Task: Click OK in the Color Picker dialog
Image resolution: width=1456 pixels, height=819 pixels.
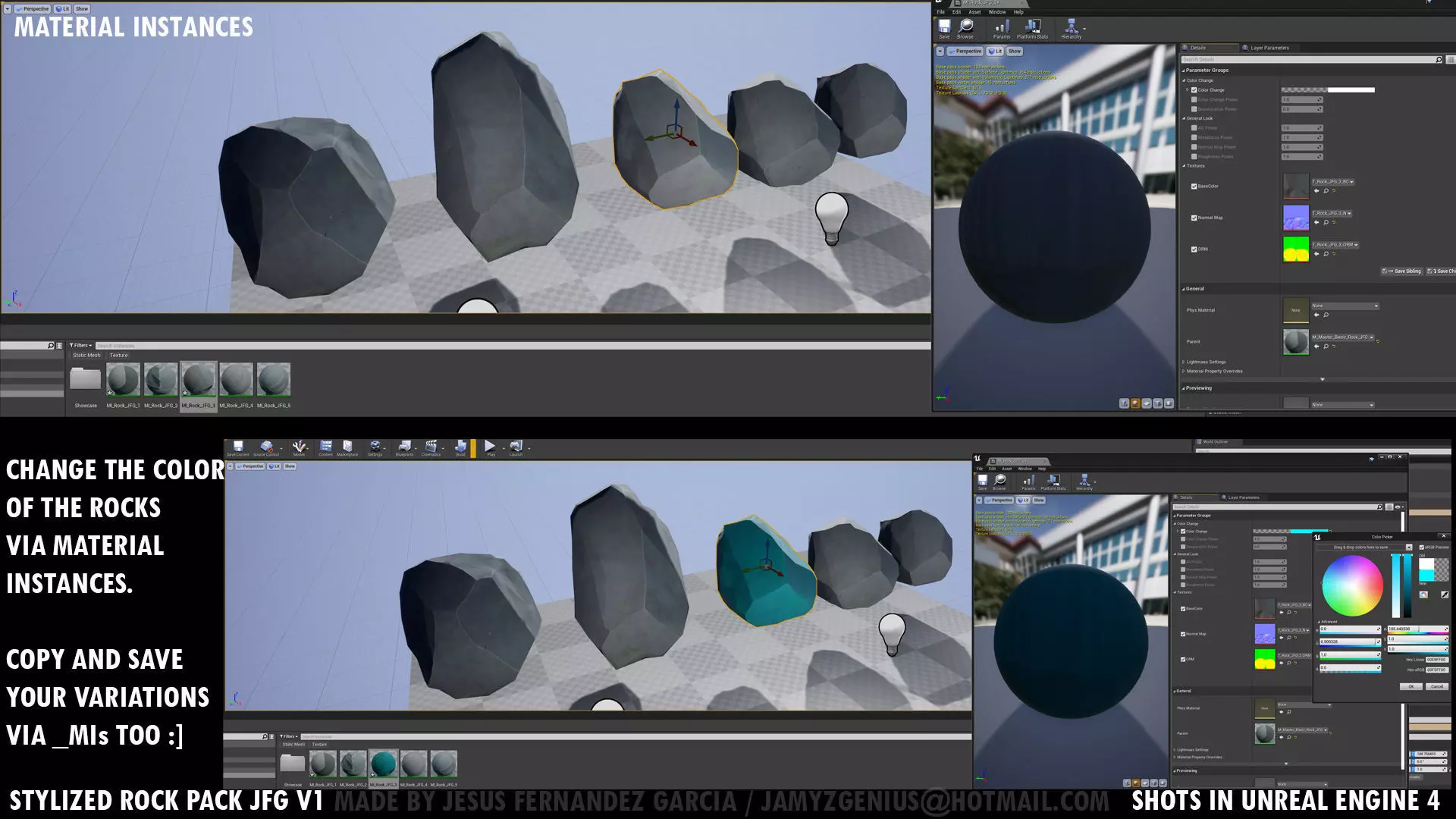Action: [x=1410, y=686]
